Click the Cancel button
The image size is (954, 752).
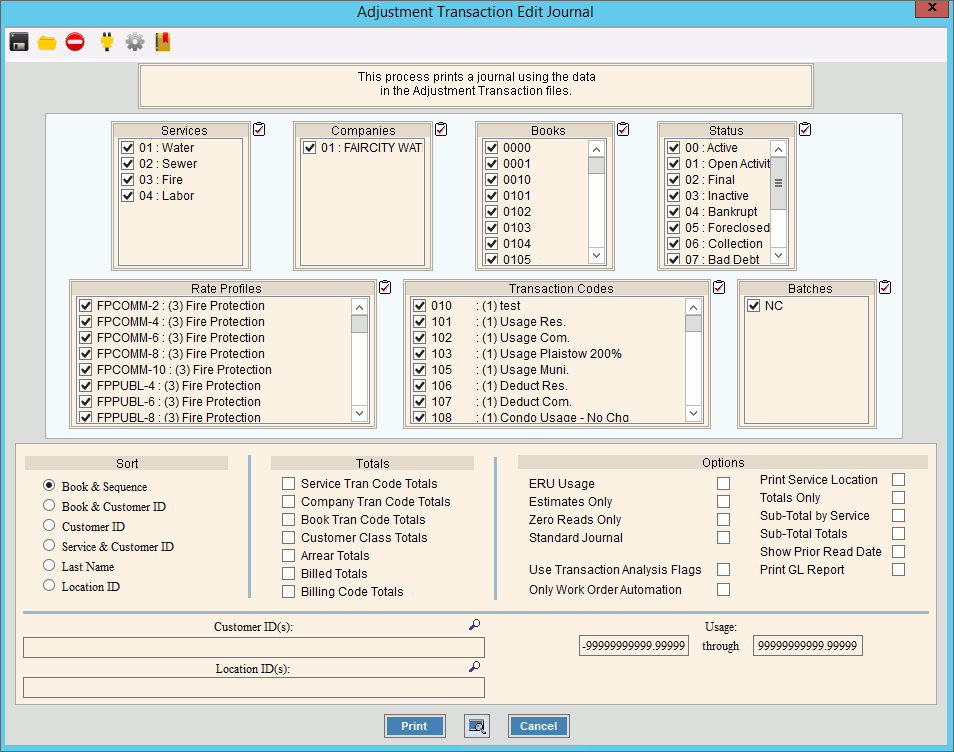tap(538, 727)
